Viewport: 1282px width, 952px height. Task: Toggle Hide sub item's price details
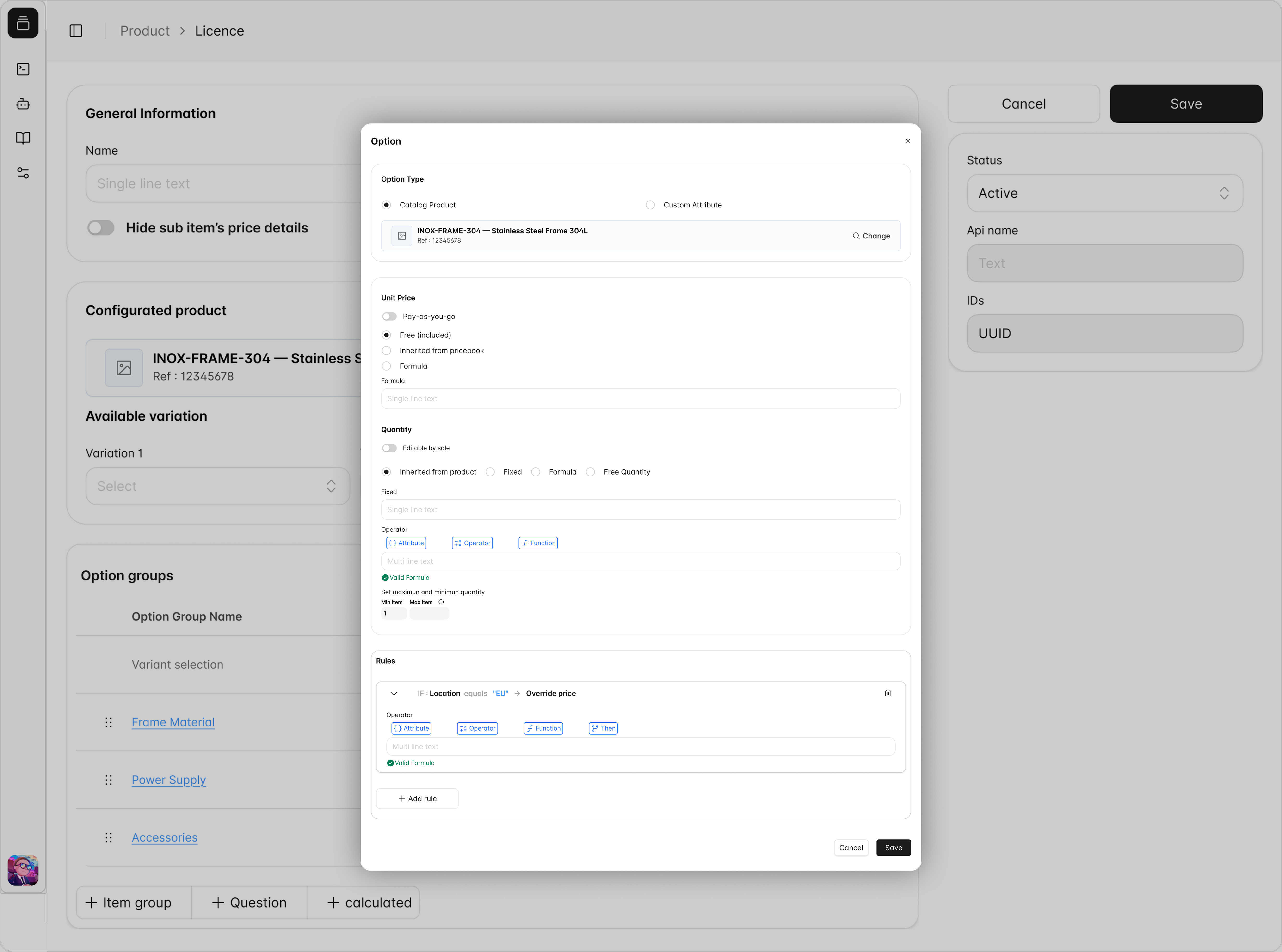101,228
